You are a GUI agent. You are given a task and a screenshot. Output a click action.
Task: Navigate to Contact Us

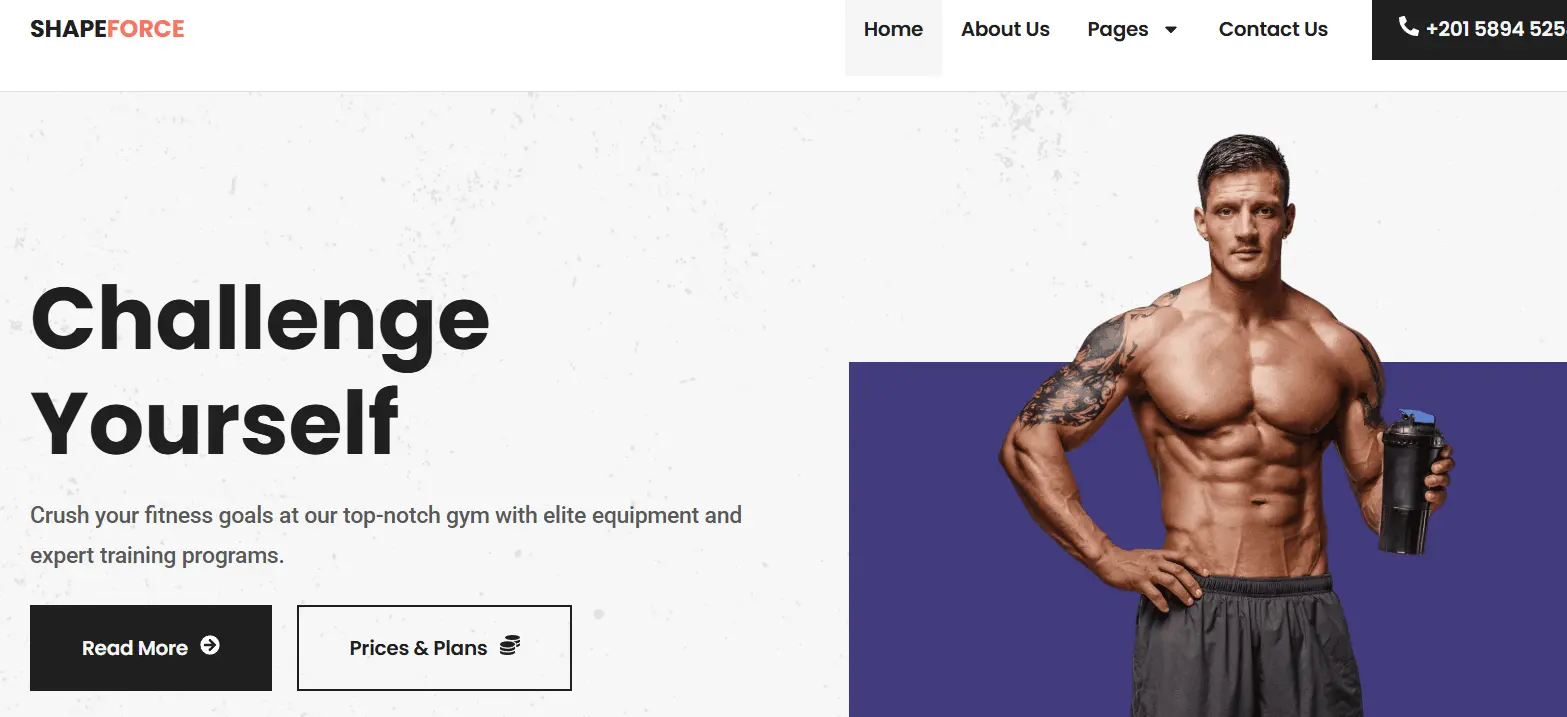1273,30
